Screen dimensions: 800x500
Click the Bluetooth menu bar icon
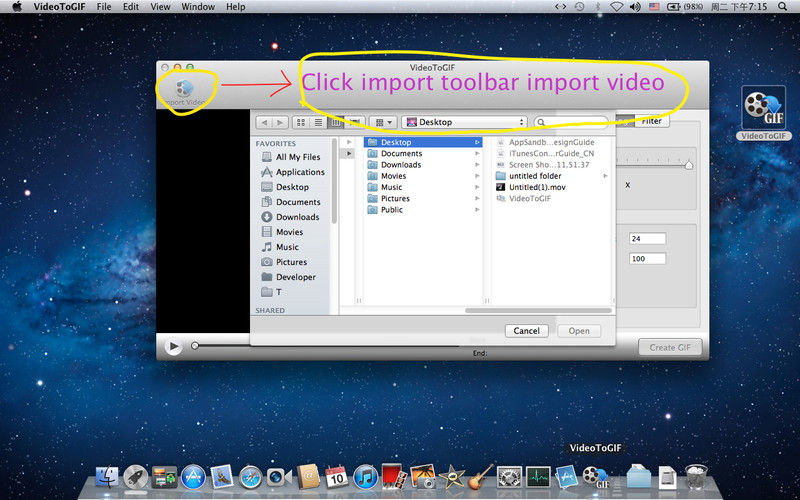pyautogui.click(x=598, y=7)
